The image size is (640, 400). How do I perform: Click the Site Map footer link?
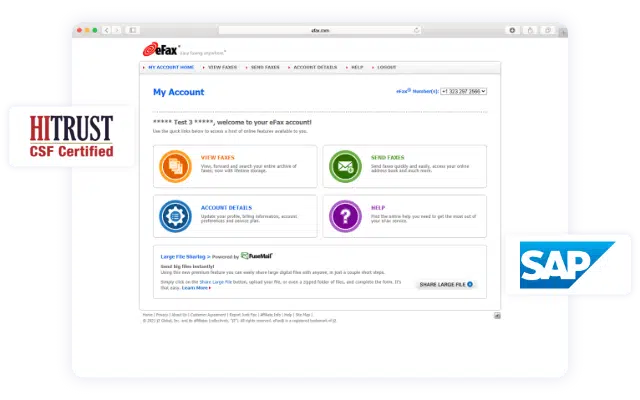[303, 315]
